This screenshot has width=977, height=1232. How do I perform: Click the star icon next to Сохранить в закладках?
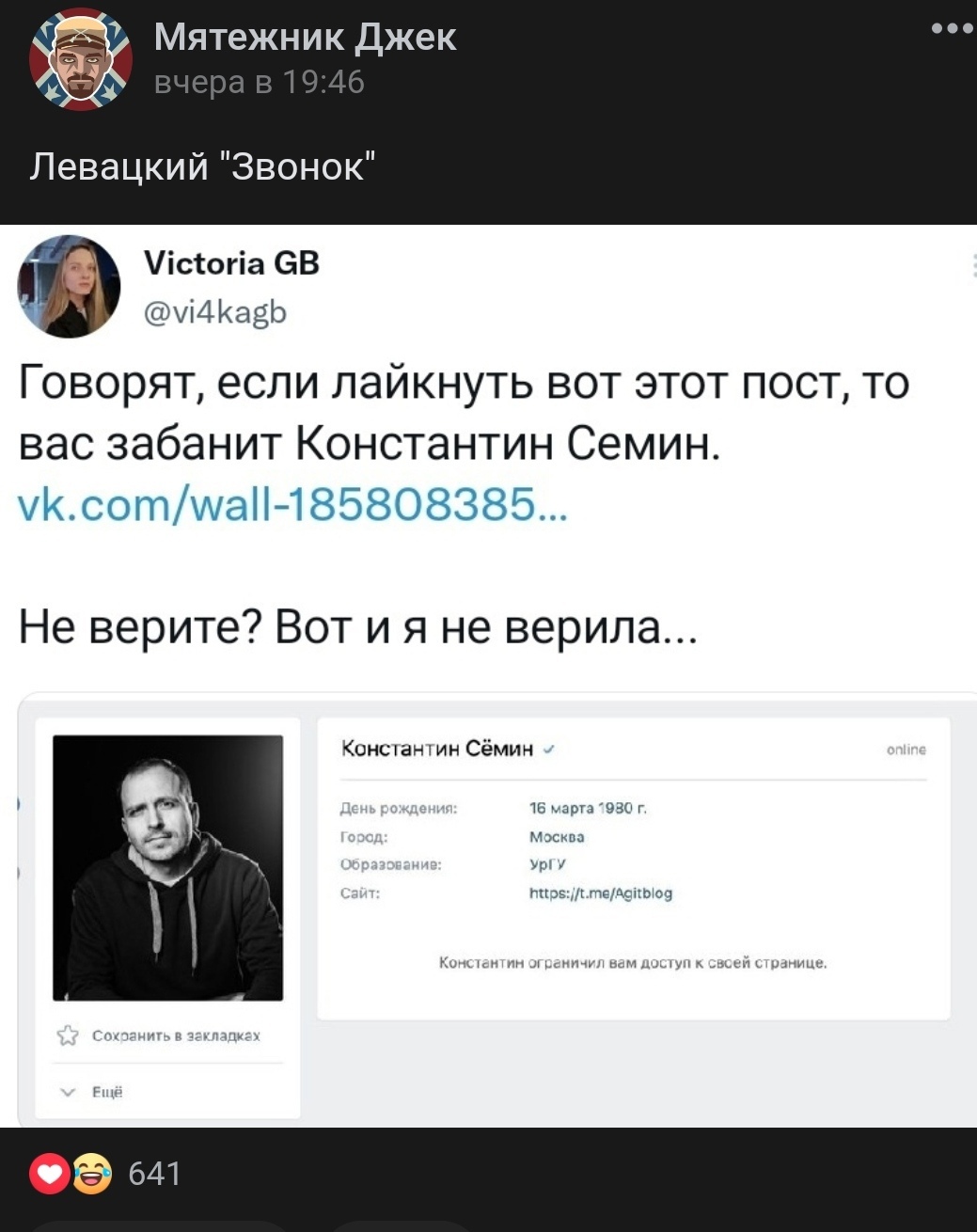68,1035
